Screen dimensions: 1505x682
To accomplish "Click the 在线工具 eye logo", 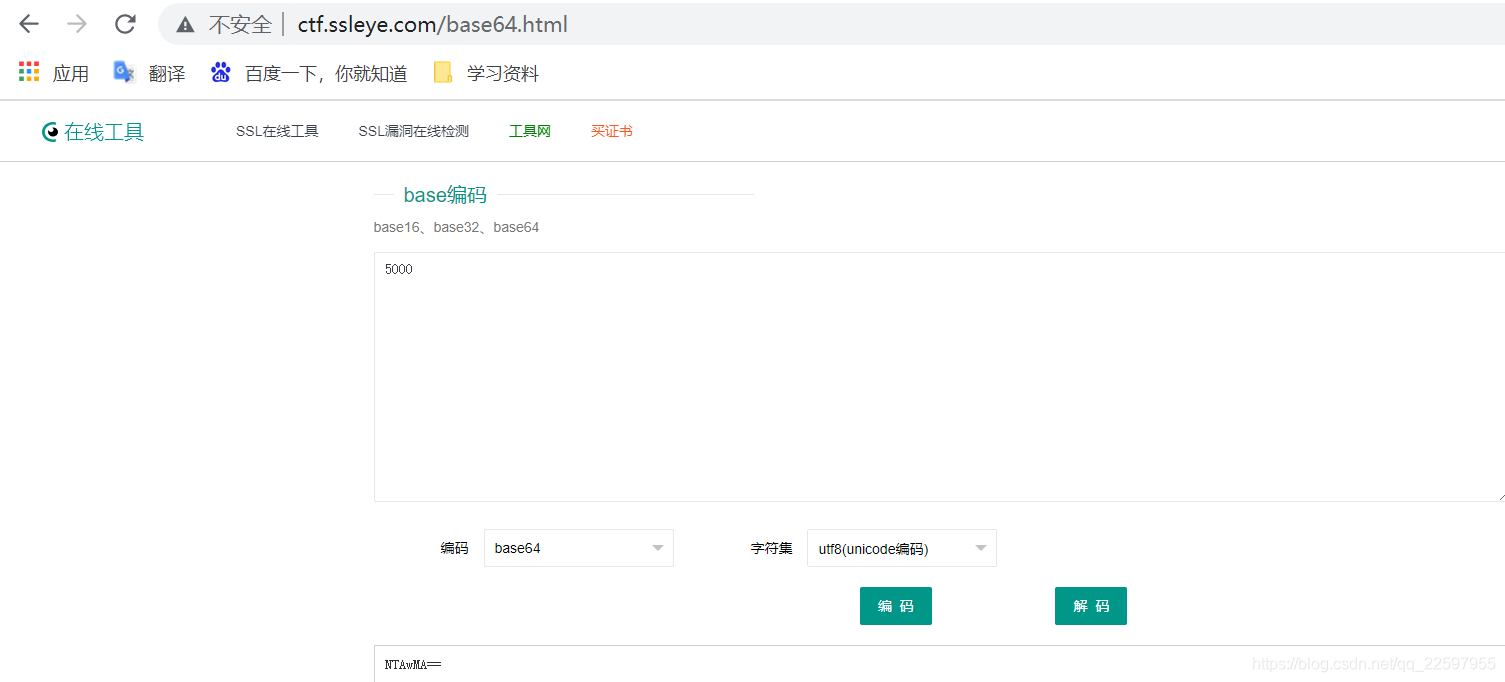I will click(48, 131).
